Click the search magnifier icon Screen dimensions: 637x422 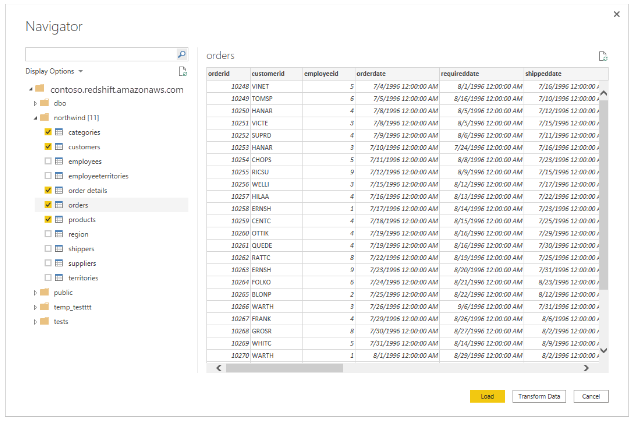pos(181,55)
